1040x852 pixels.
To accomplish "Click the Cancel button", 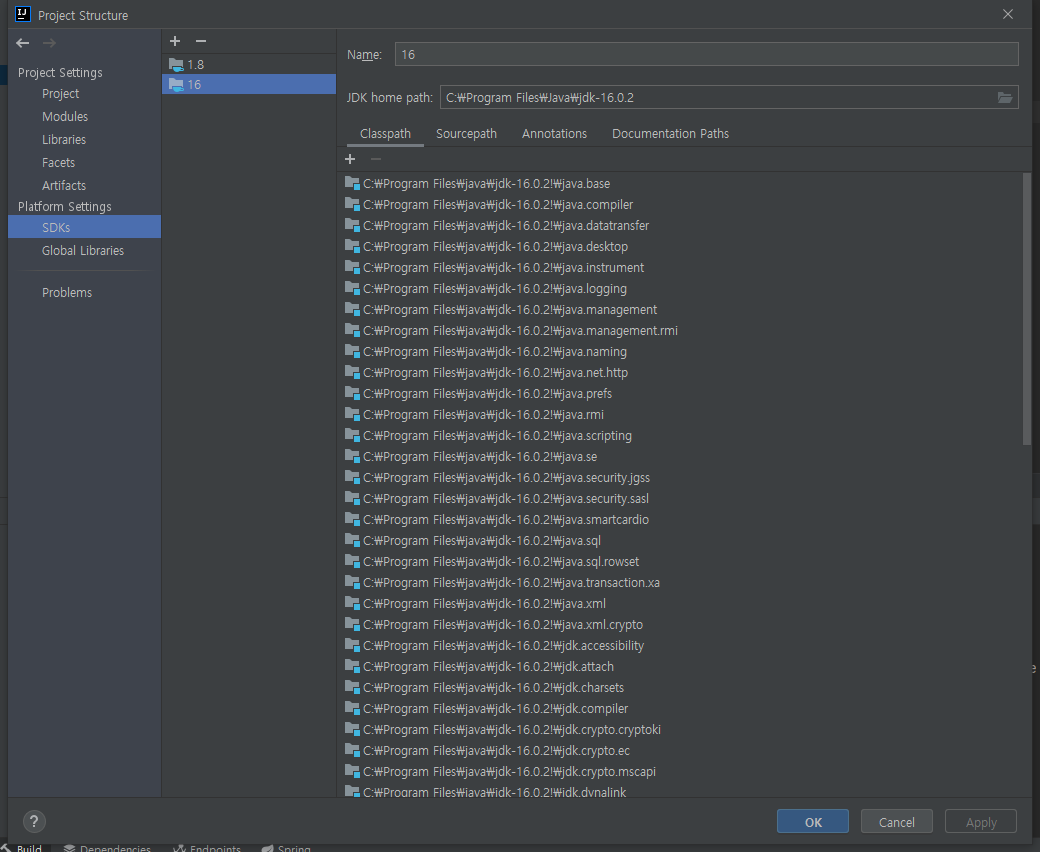I will pos(897,822).
